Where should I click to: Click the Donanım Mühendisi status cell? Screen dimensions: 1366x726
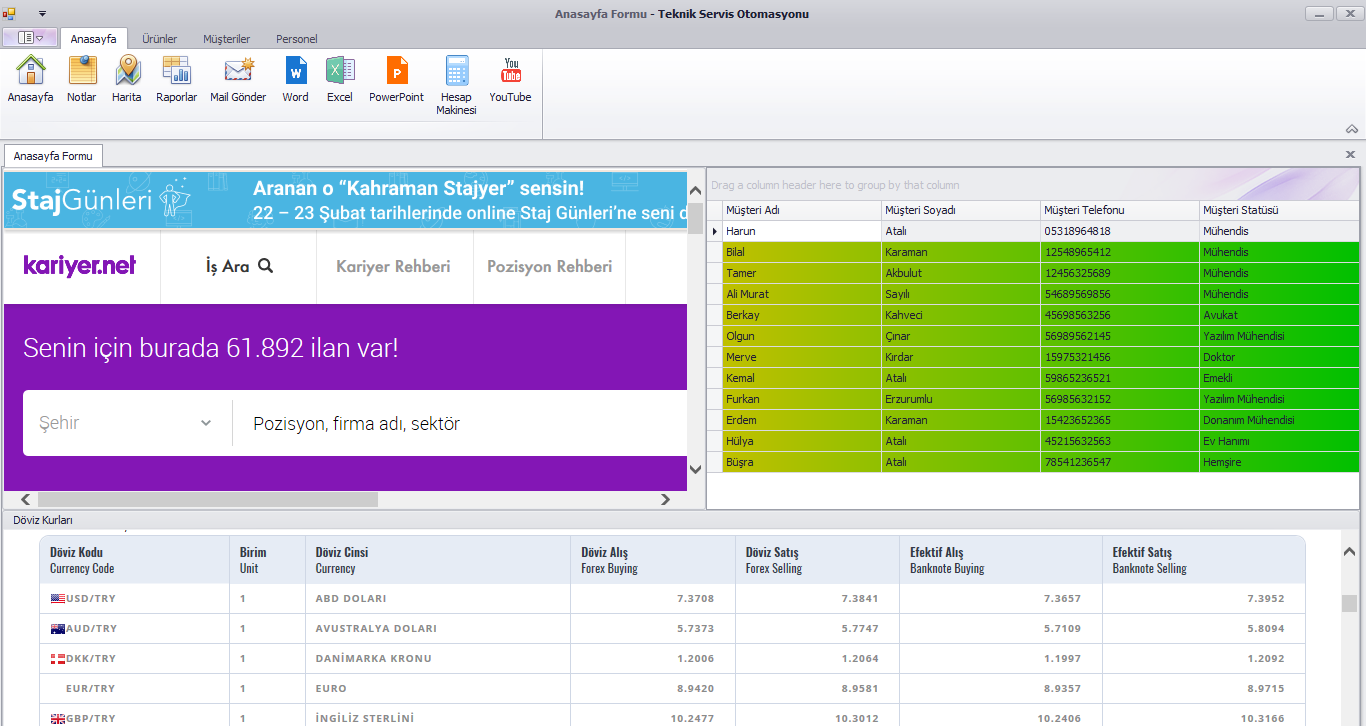click(x=1279, y=420)
